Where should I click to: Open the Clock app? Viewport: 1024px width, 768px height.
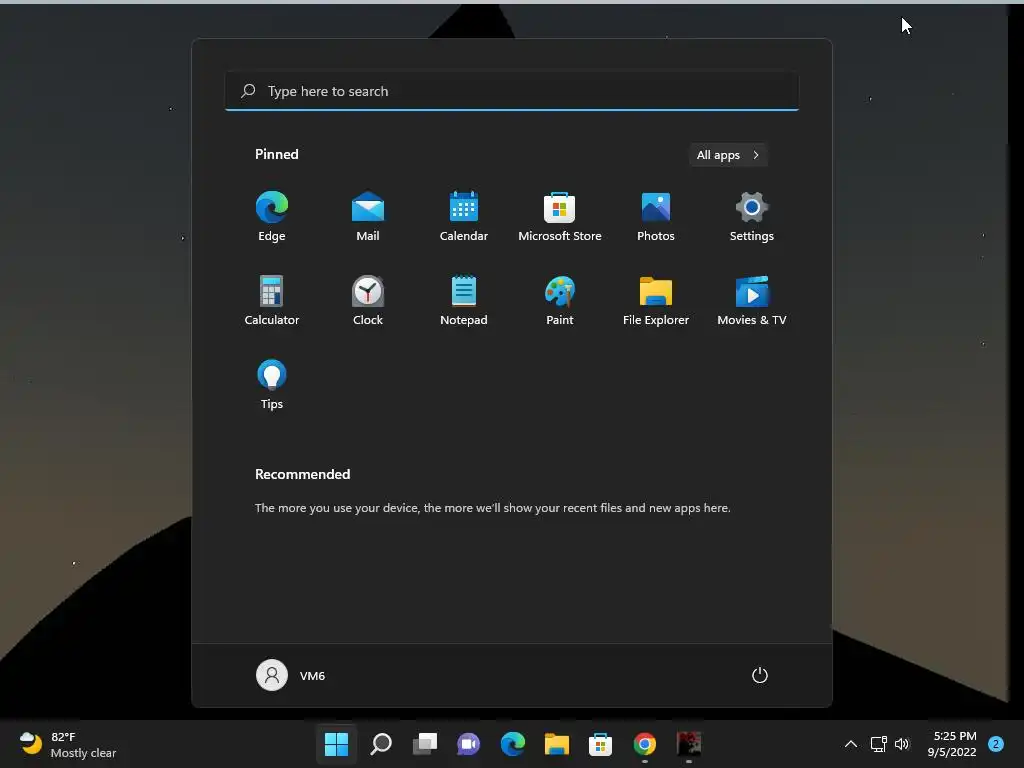(x=368, y=300)
